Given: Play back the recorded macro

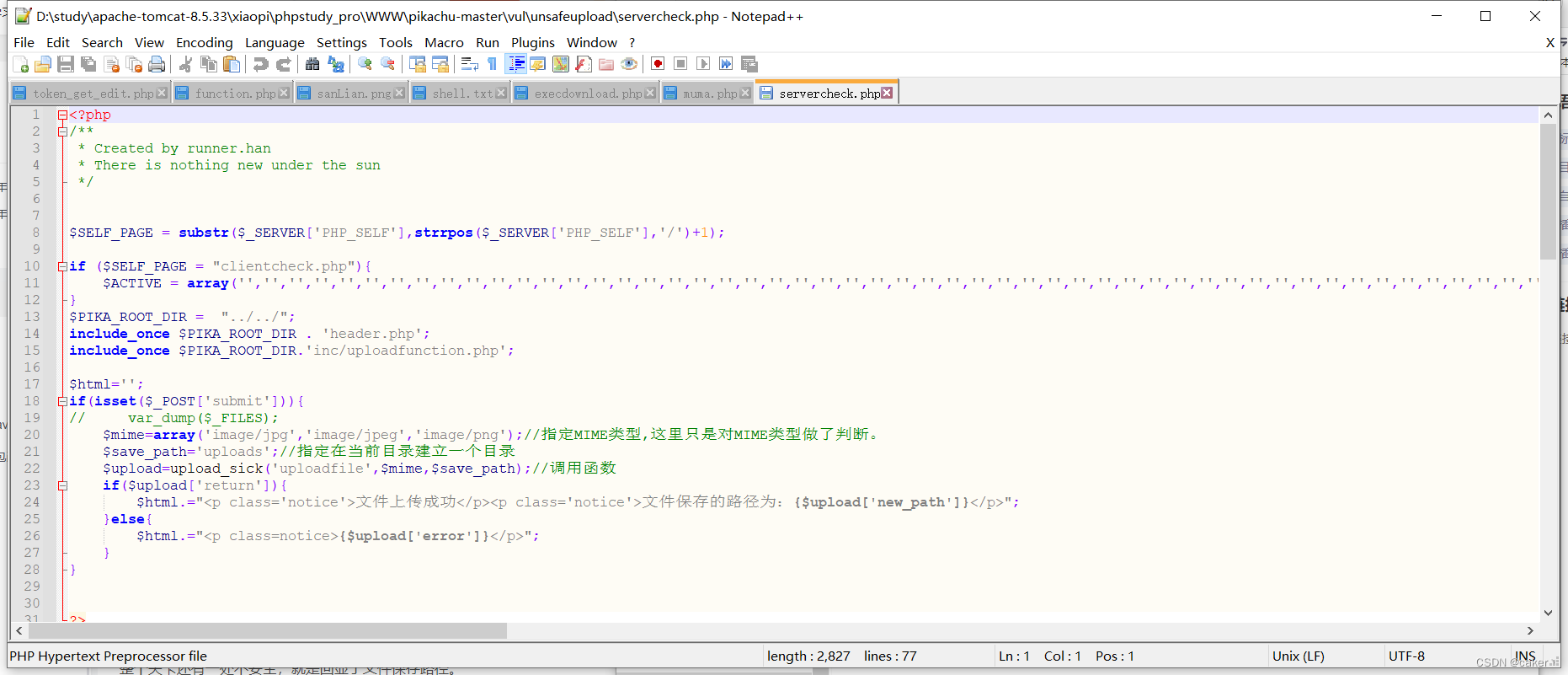Looking at the screenshot, I should [x=703, y=64].
